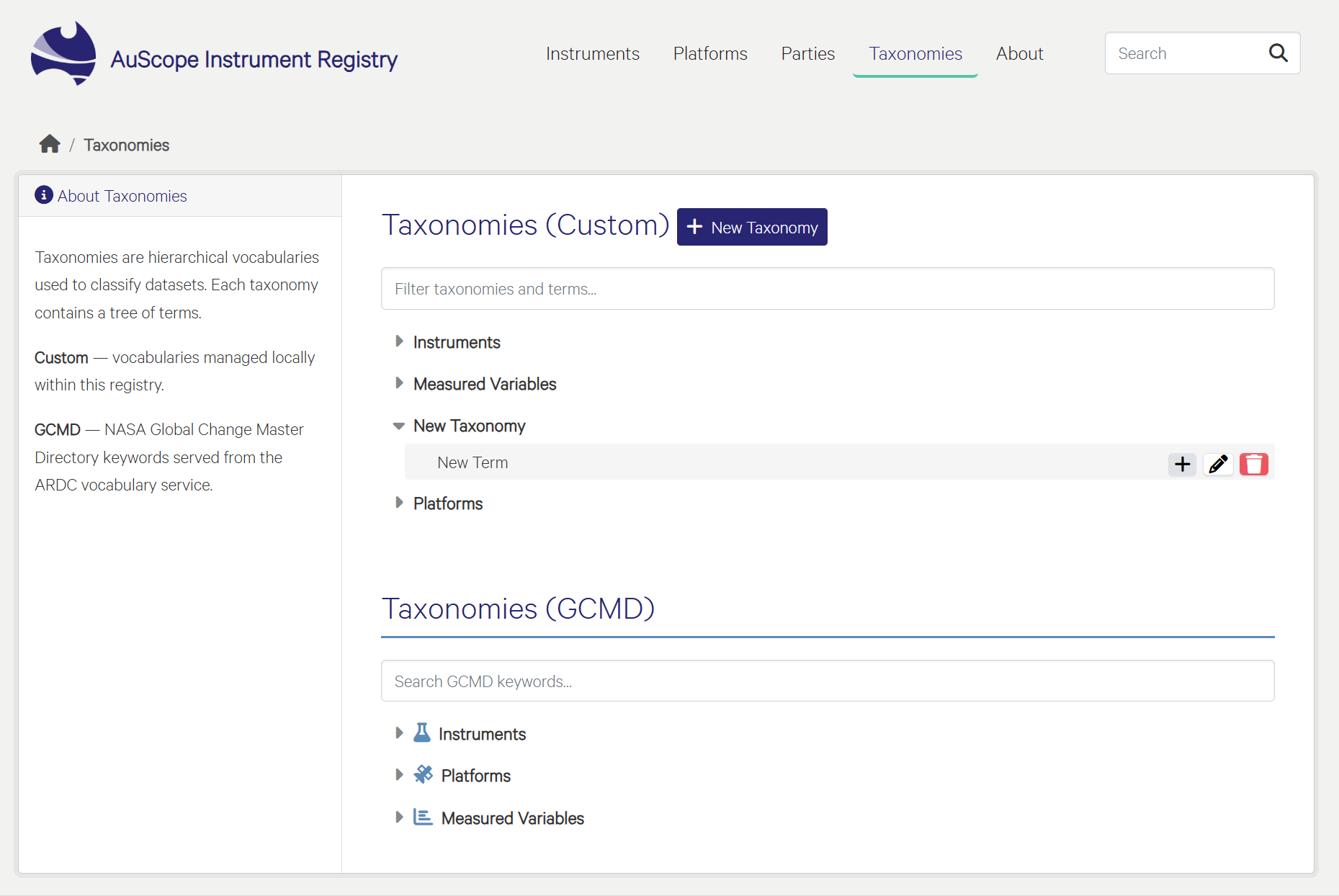Image resolution: width=1339 pixels, height=896 pixels.
Task: Select the Taxonomies nav item
Action: tap(915, 53)
